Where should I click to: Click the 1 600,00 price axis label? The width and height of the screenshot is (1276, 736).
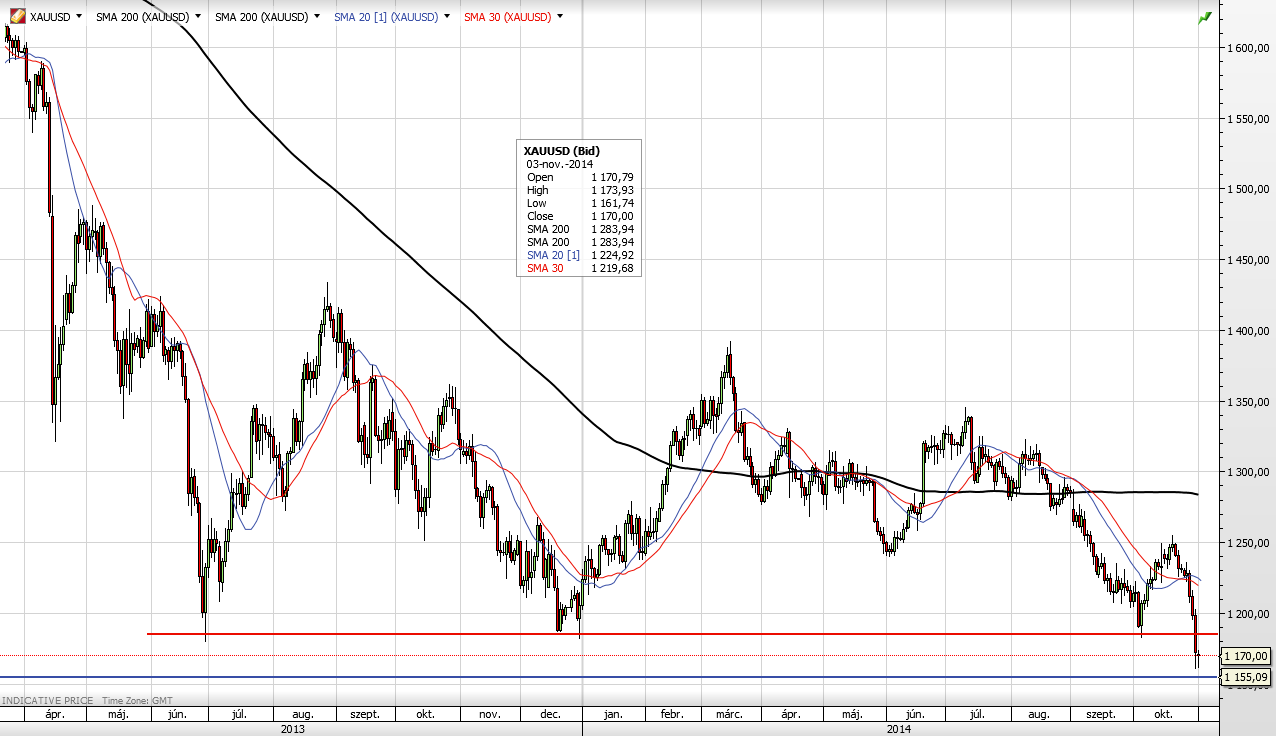[x=1248, y=48]
